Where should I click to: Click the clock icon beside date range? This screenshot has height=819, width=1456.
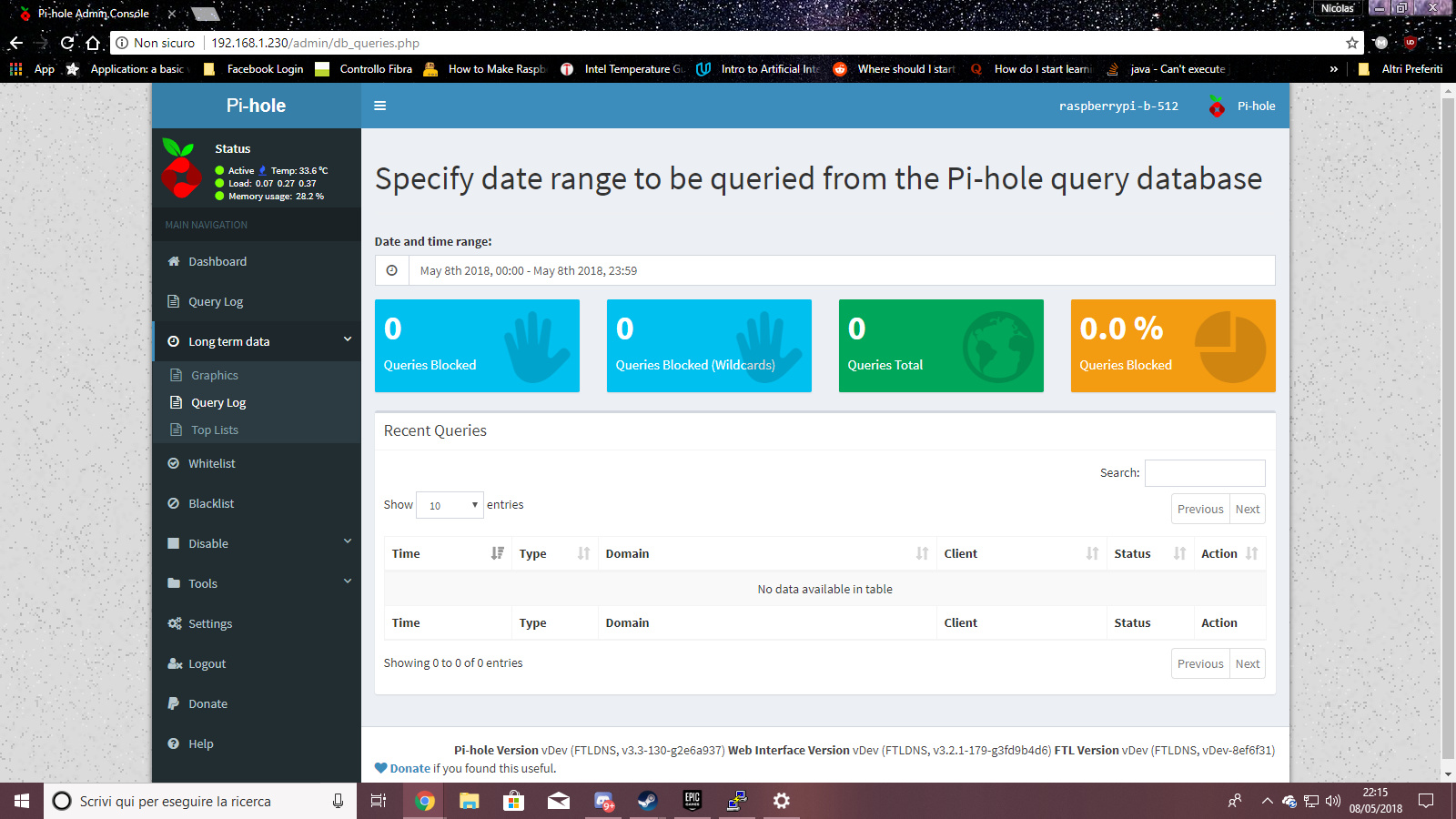coord(391,270)
